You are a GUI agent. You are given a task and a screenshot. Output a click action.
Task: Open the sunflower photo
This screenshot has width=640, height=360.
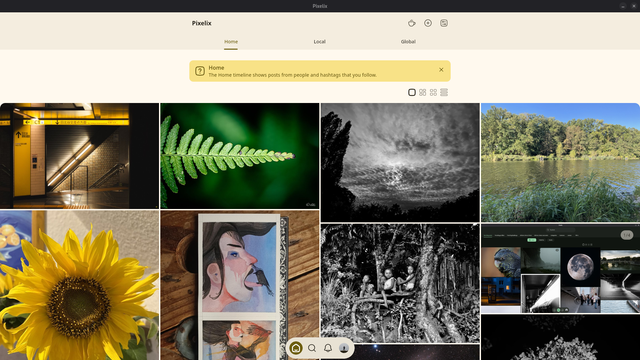[79, 285]
